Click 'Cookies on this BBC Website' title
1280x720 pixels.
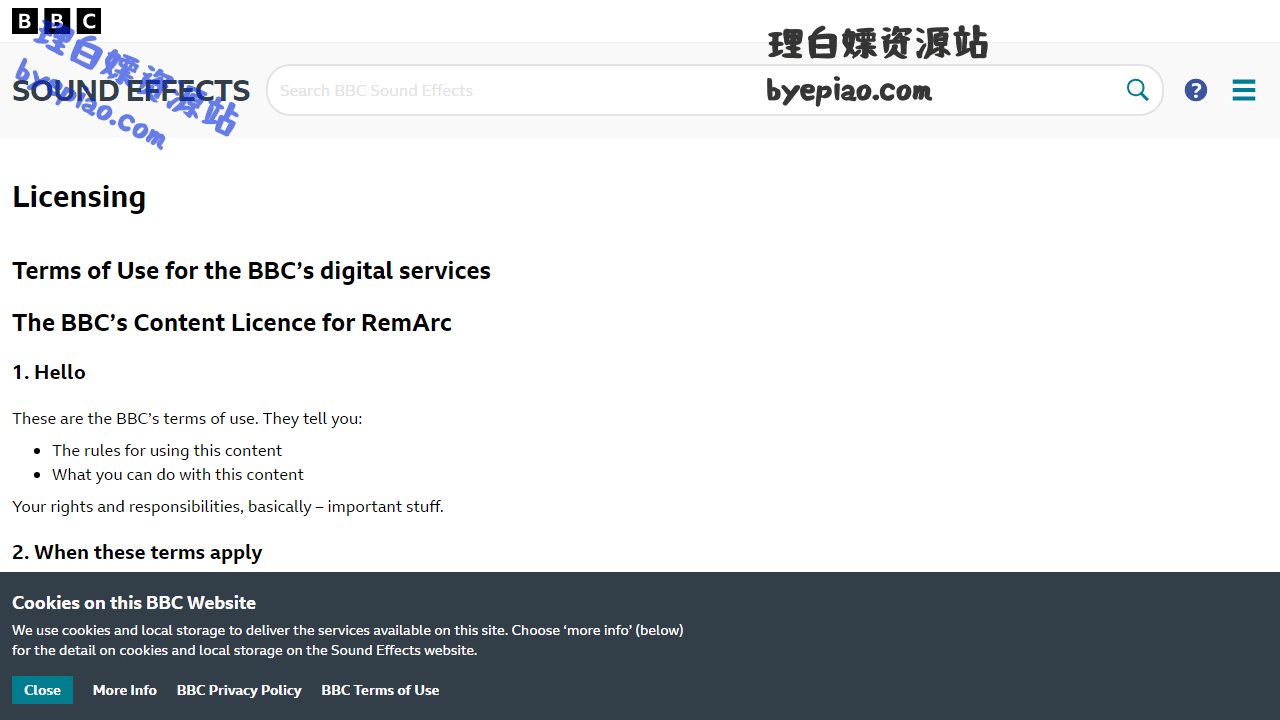coord(134,603)
